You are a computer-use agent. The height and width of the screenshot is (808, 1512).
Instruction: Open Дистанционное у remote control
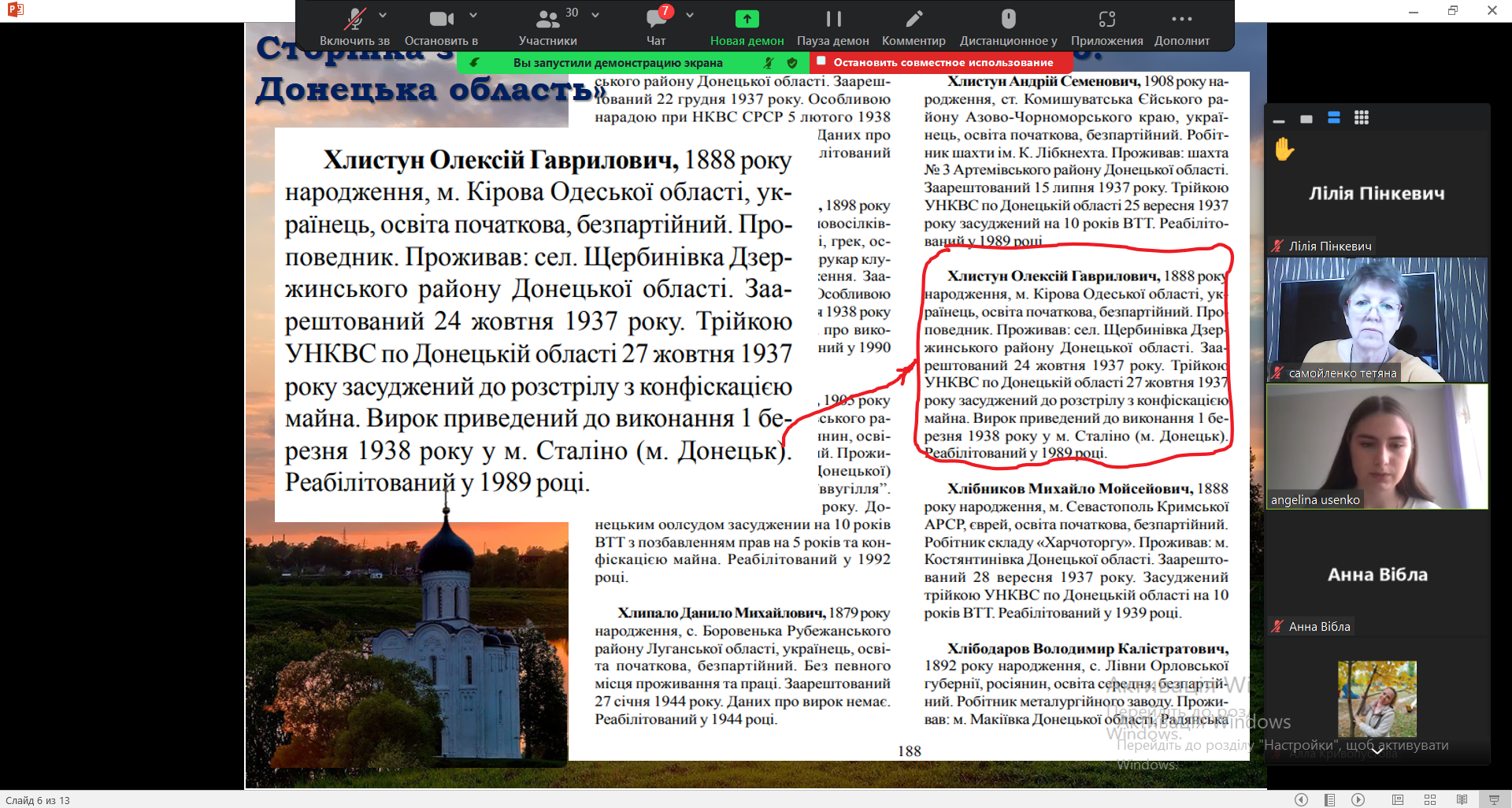point(1008,26)
